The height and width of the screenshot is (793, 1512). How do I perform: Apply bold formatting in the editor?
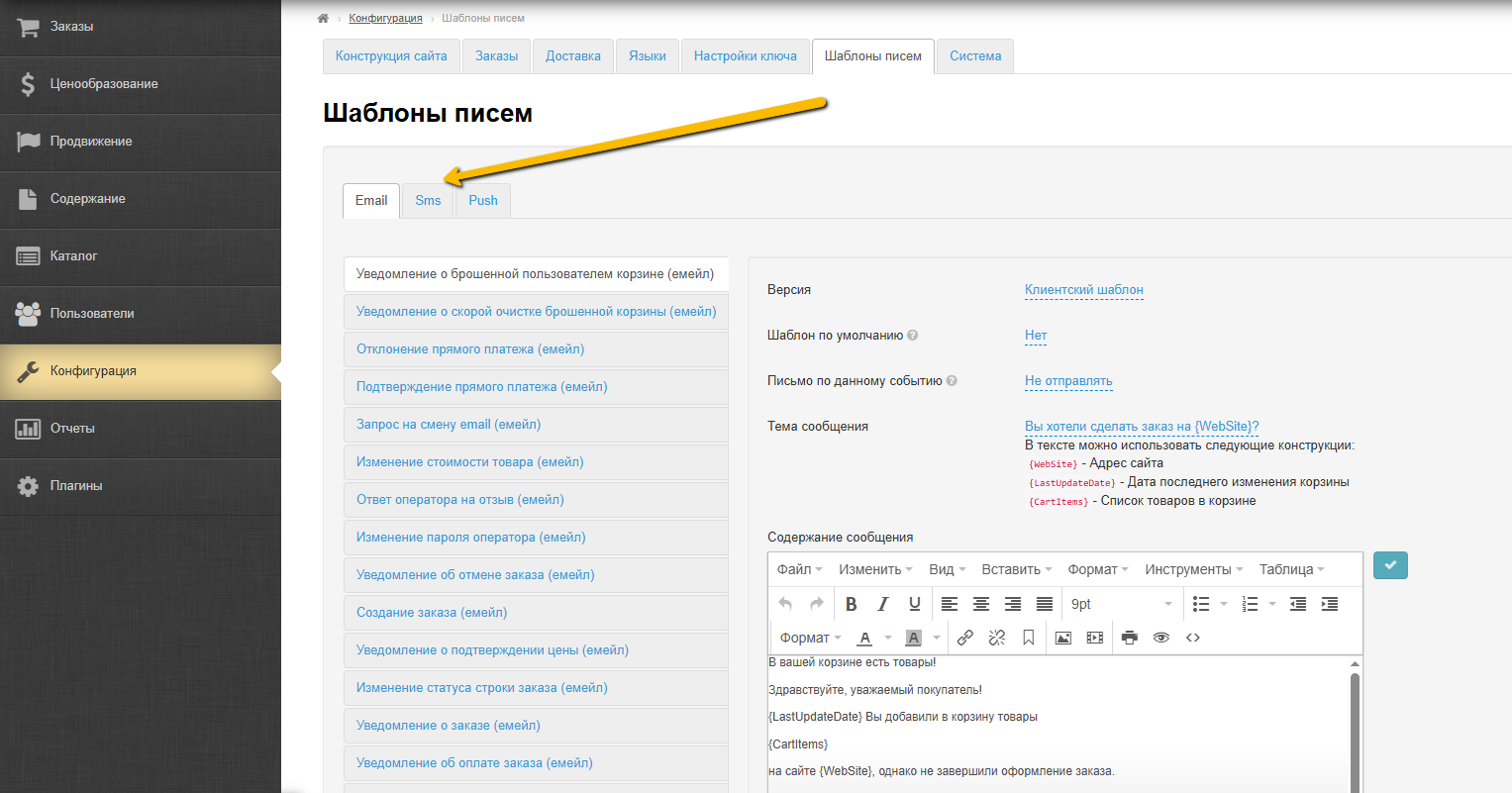pos(851,604)
